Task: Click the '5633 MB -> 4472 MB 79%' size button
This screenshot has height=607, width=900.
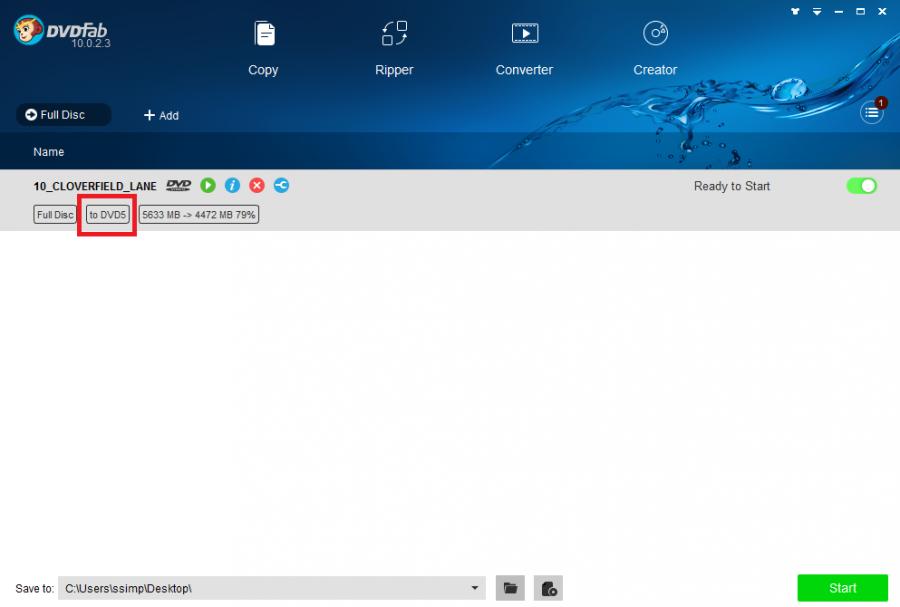Action: click(199, 215)
